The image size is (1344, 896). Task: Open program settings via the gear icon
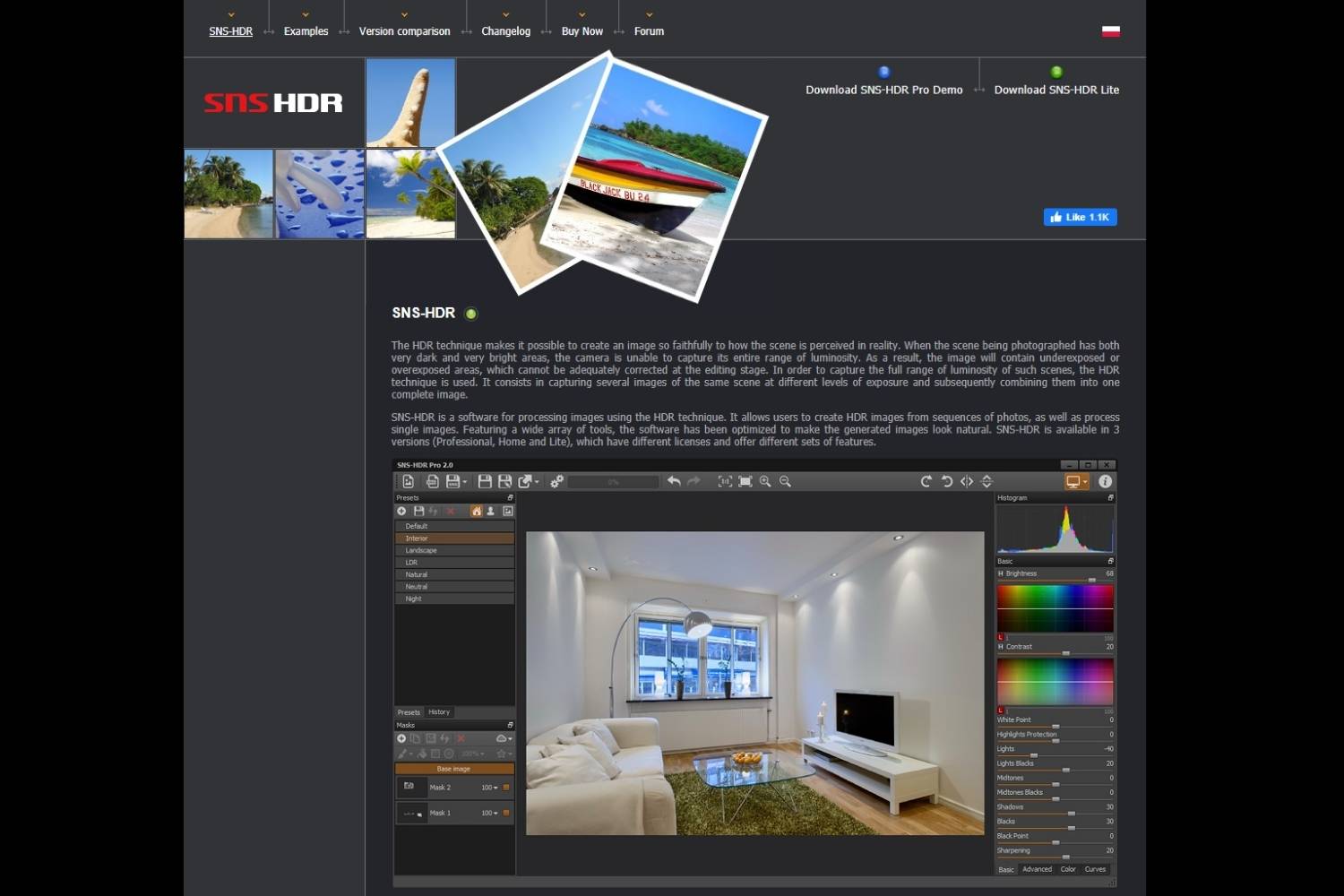[557, 481]
